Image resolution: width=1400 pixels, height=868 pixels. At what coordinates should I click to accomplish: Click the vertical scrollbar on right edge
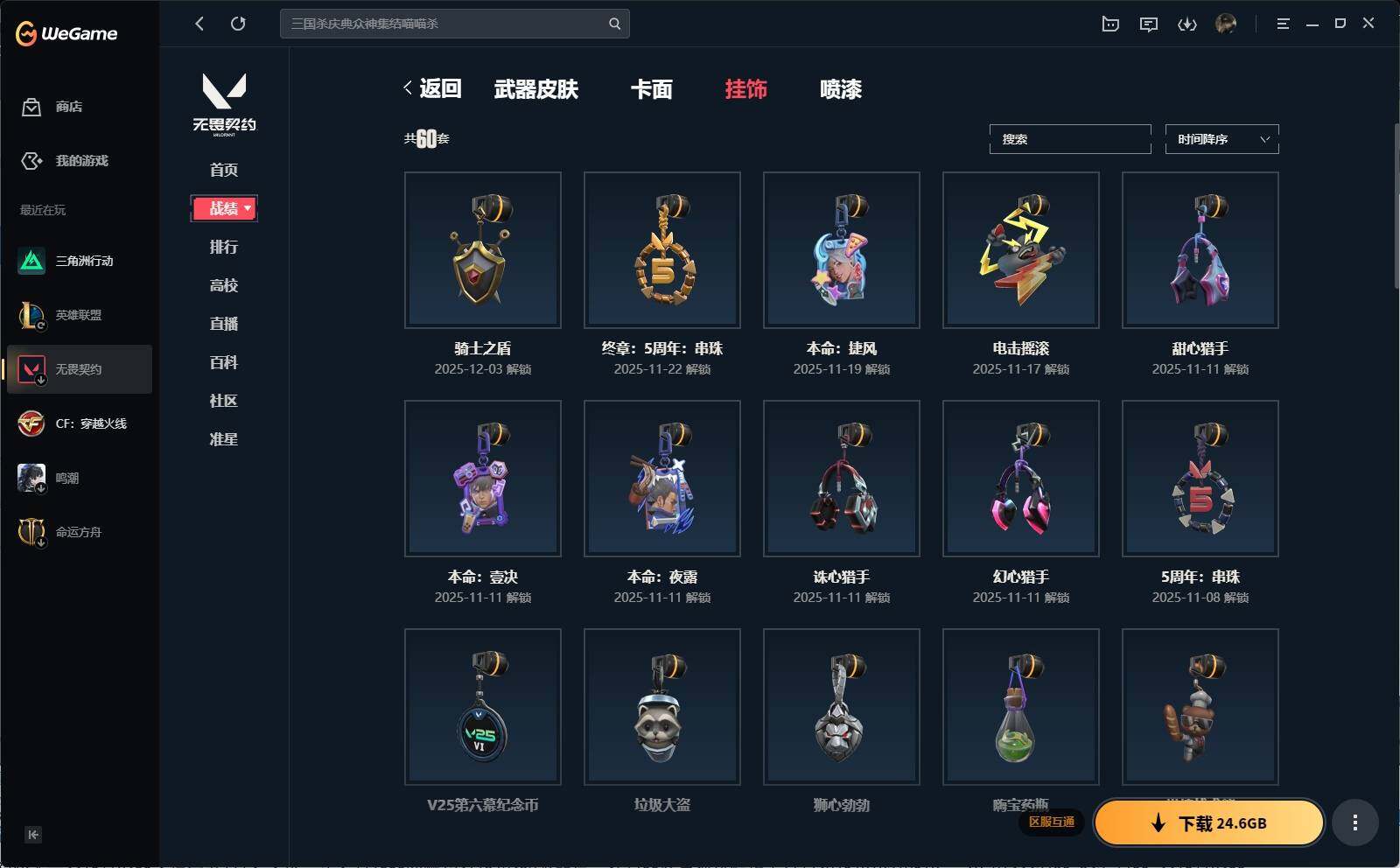tap(1396, 206)
